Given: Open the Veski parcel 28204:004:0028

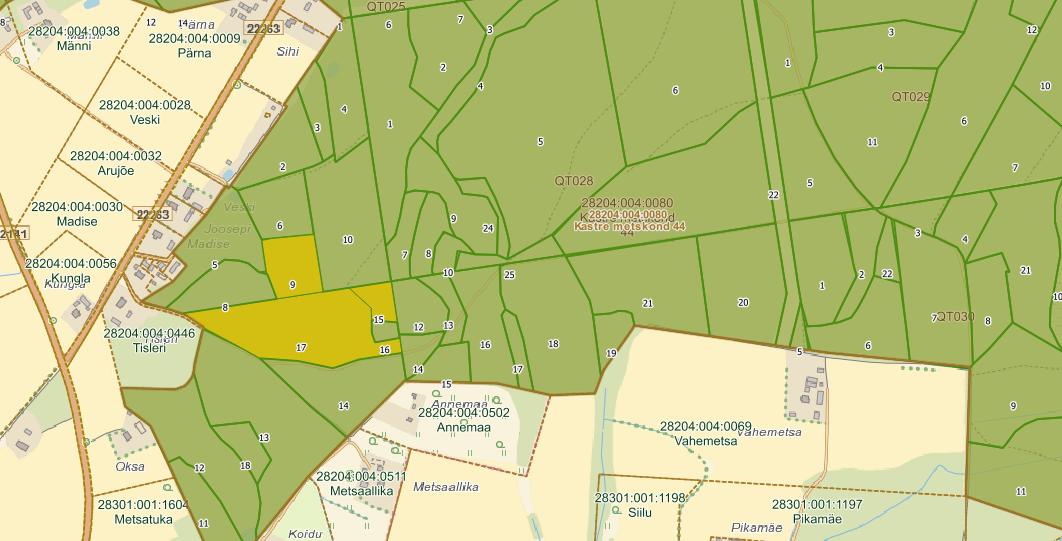Looking at the screenshot, I should click(x=145, y=112).
